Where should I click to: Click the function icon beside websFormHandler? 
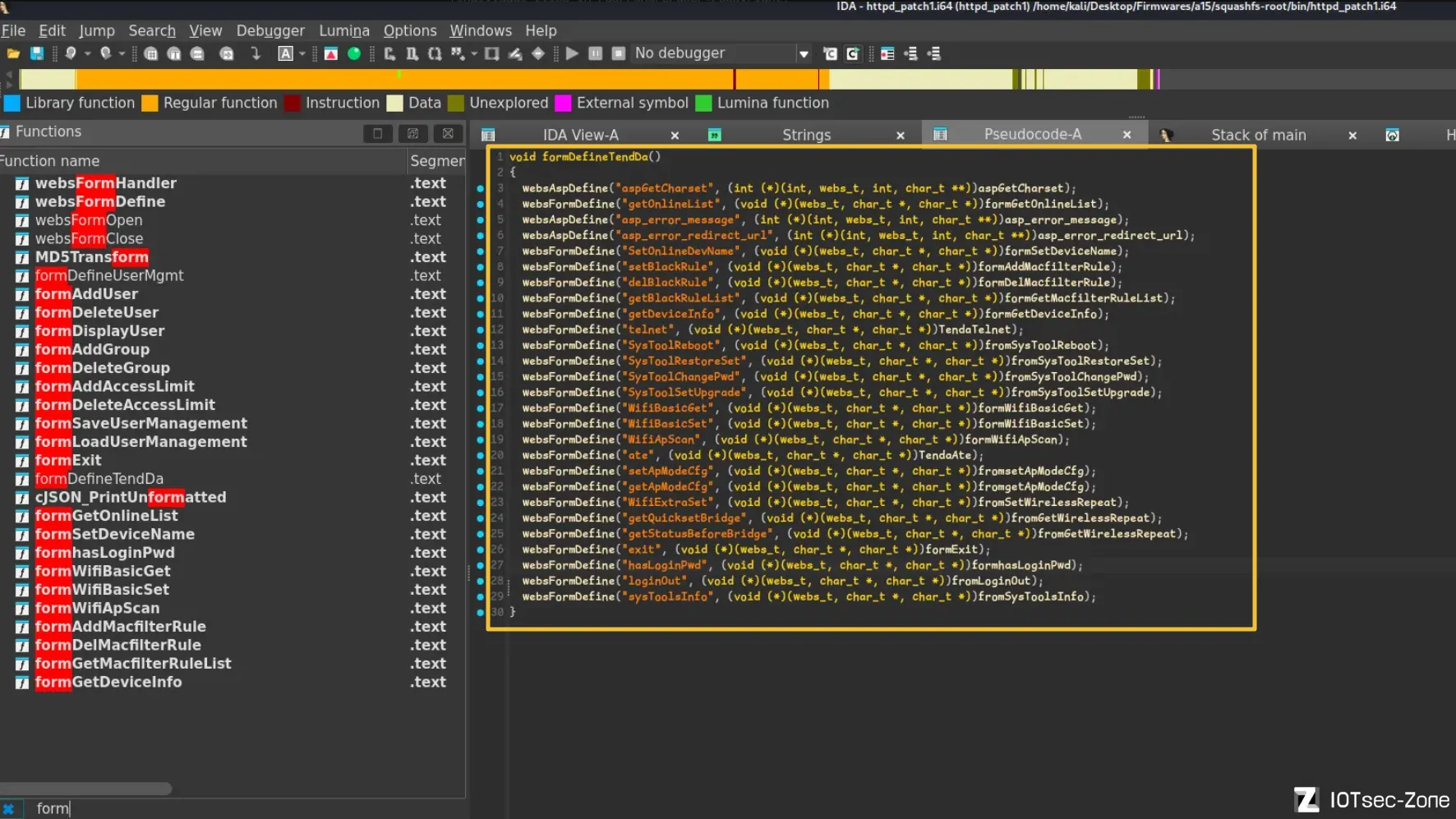tap(22, 183)
